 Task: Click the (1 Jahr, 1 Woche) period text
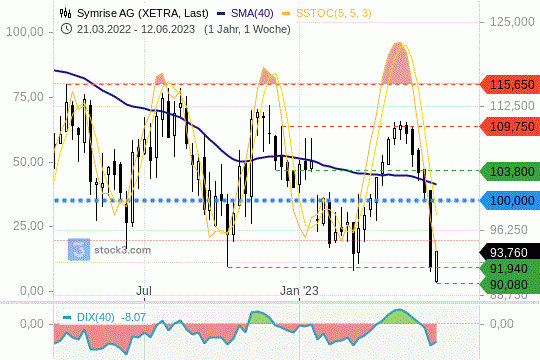tap(247, 29)
